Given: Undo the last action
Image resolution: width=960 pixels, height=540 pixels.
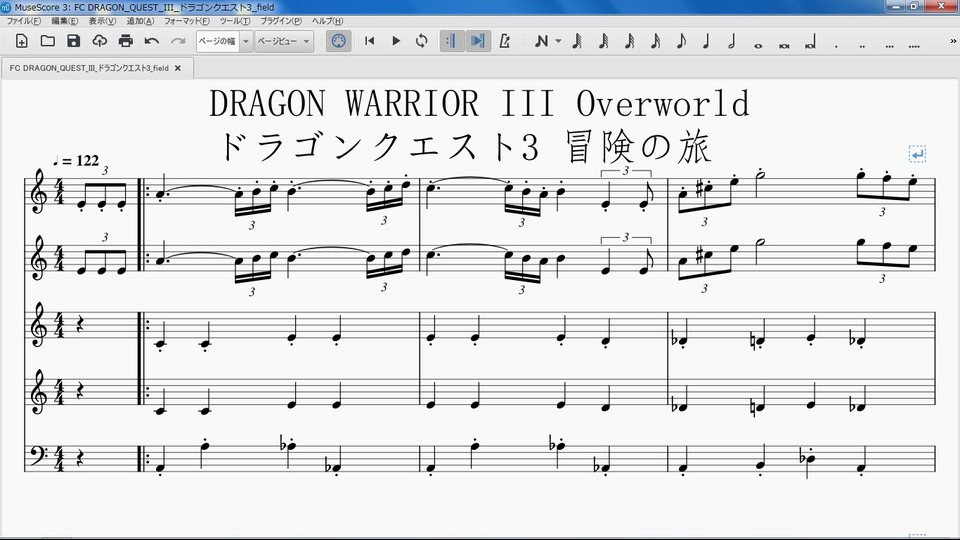Looking at the screenshot, I should [x=152, y=41].
